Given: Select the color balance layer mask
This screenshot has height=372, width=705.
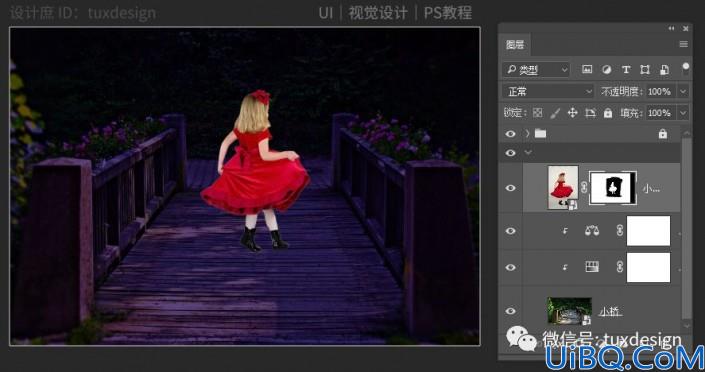Looking at the screenshot, I should pos(648,231).
